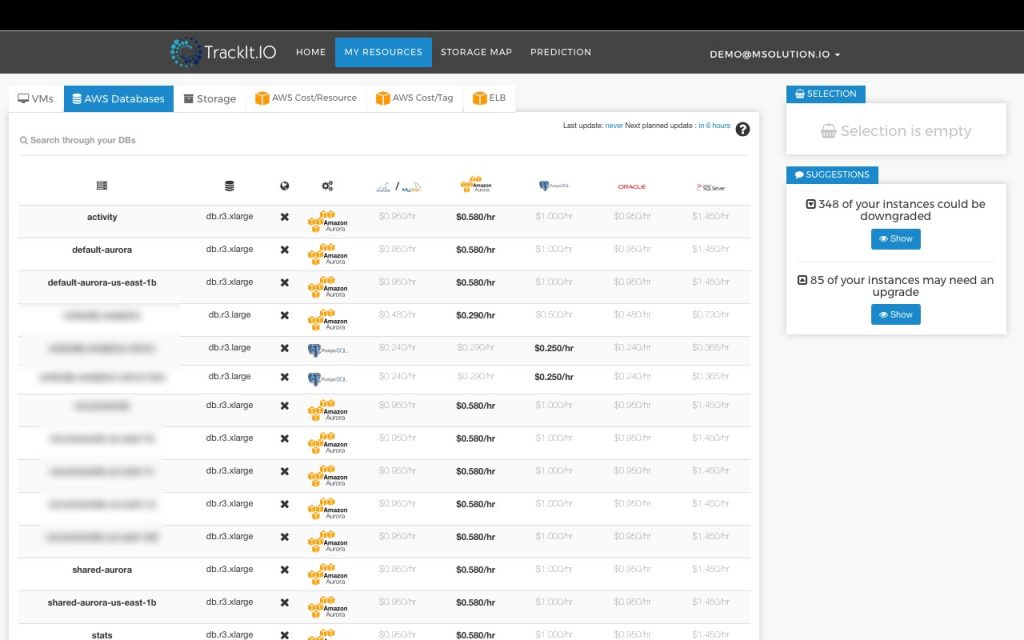Click the Oracle column header icon
Screen dimensions: 1024x640
pos(630,185)
